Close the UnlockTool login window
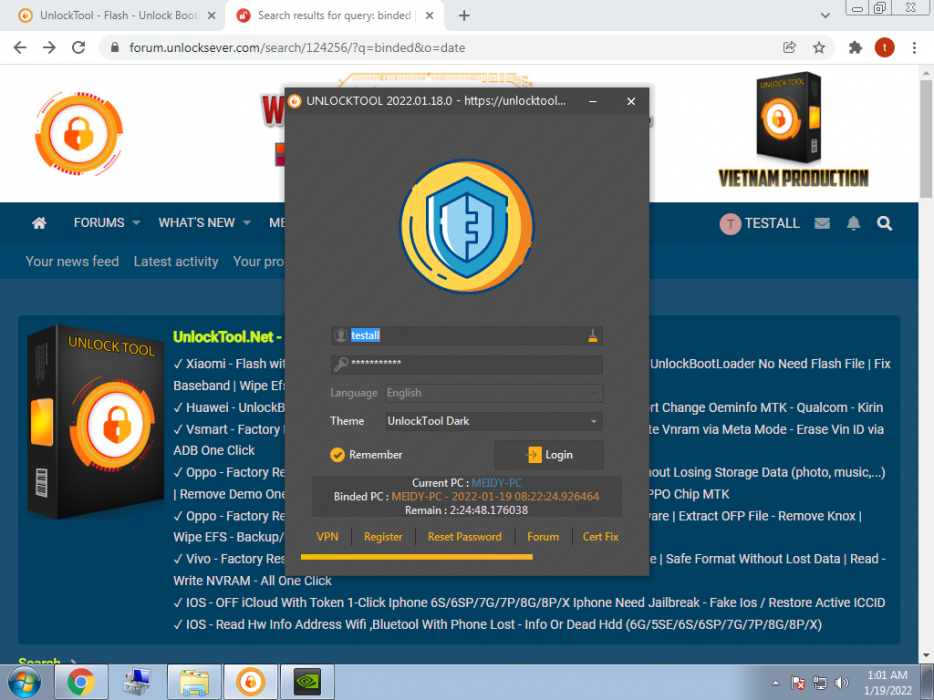The image size is (934, 700). 631,101
